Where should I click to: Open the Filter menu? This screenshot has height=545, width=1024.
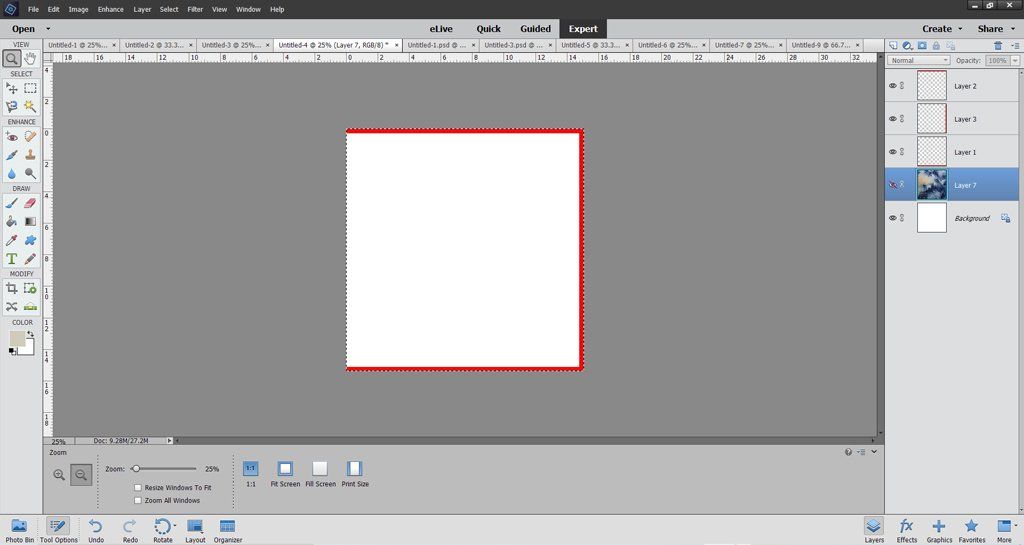195,9
